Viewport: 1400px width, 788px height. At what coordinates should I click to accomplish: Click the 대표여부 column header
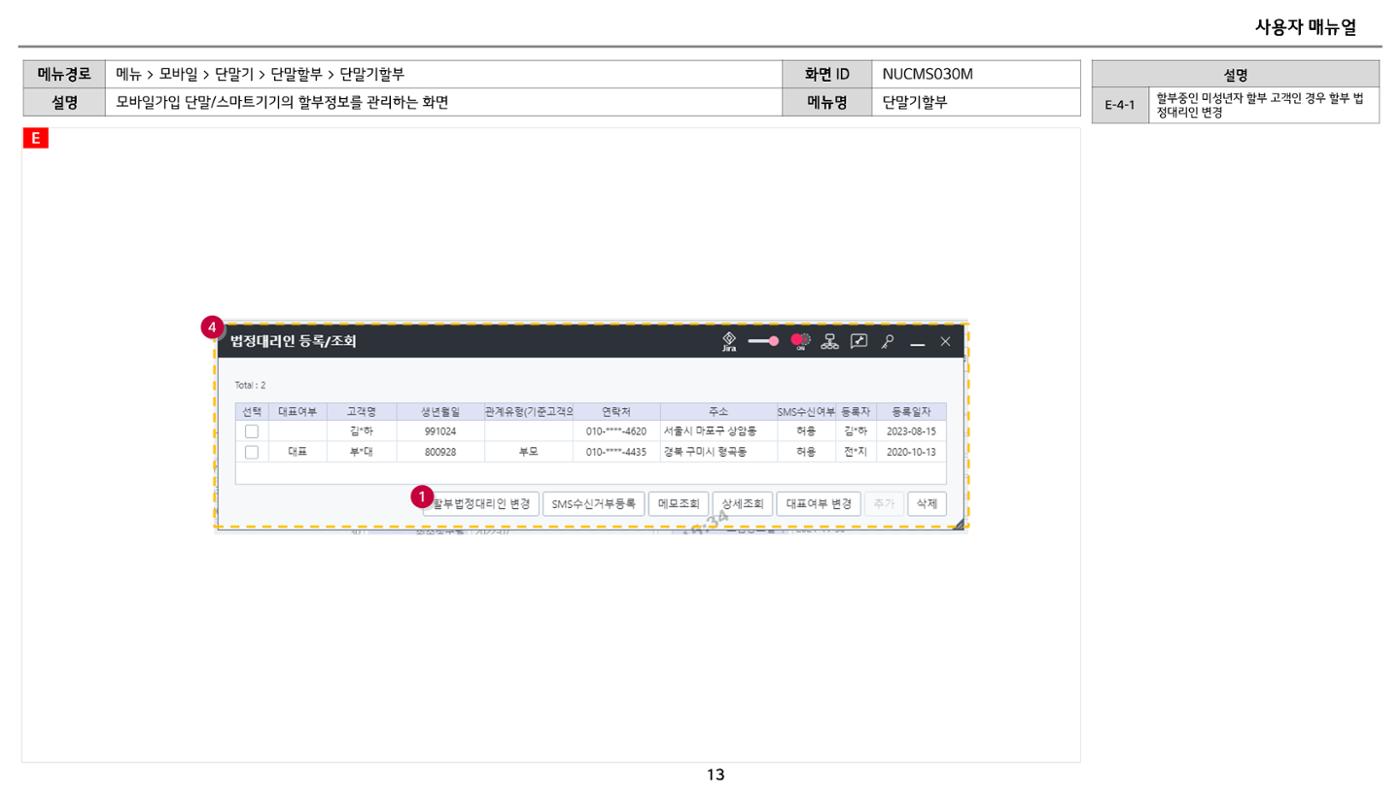298,412
